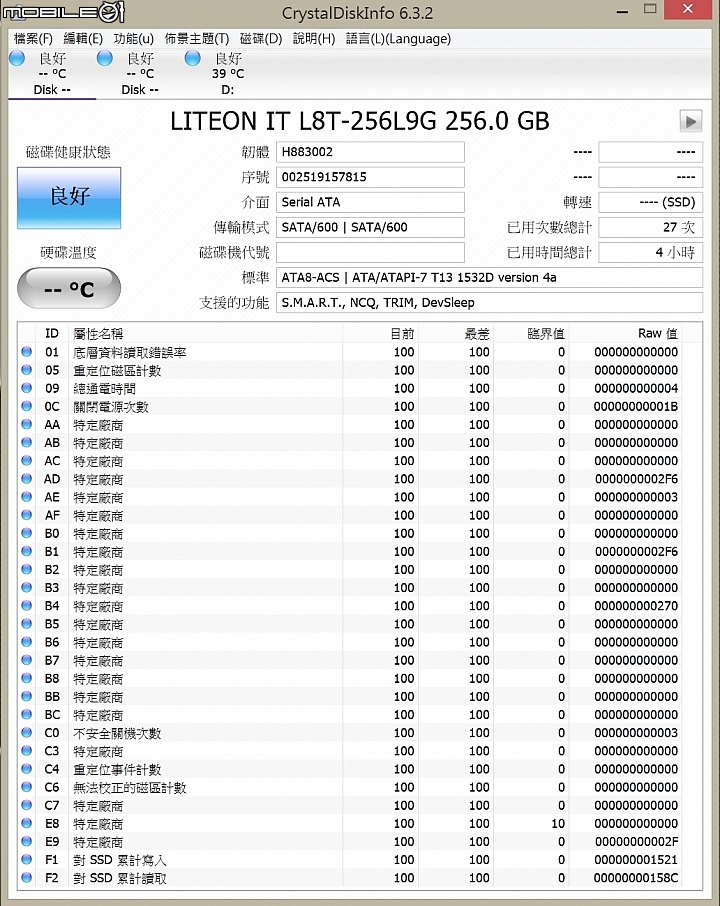Screen dimensions: 720x906
Task: Click the status circle icon for attribute B8
Action: click(x=27, y=678)
